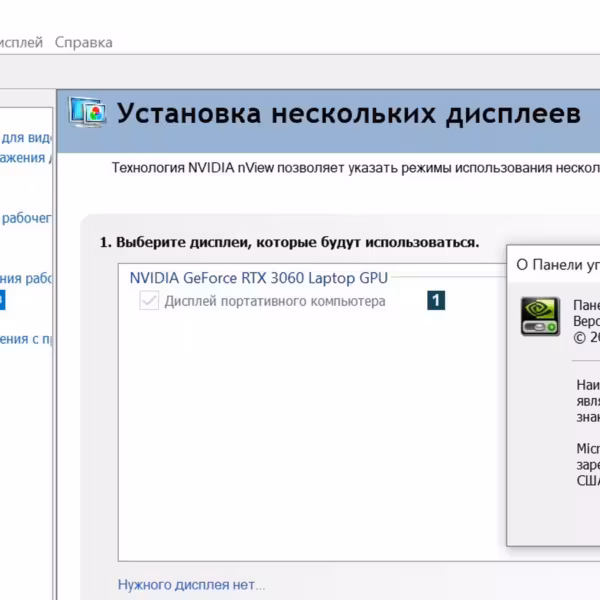Click the sidebar link containing рабочег
600x600 pixels.
coord(26,218)
